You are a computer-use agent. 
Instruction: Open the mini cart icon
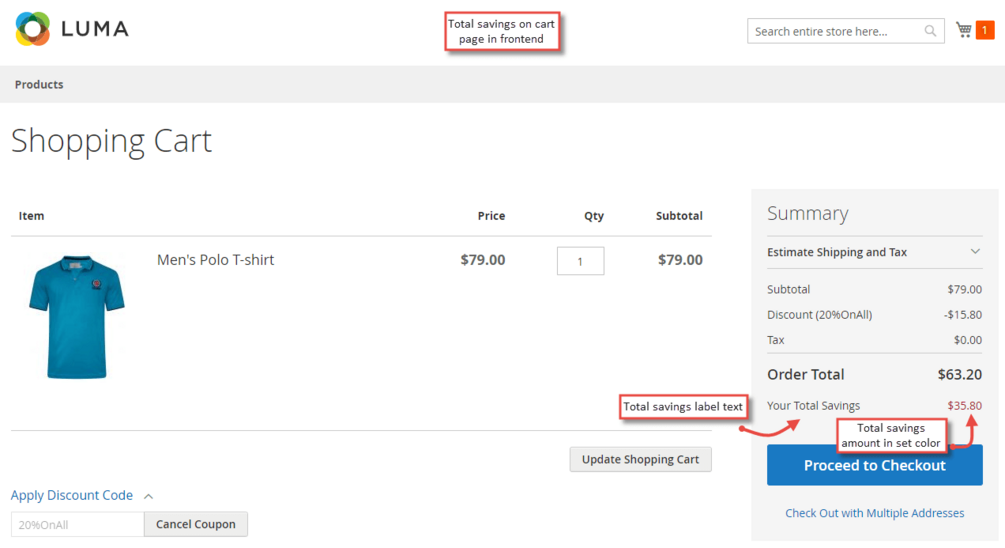[963, 30]
